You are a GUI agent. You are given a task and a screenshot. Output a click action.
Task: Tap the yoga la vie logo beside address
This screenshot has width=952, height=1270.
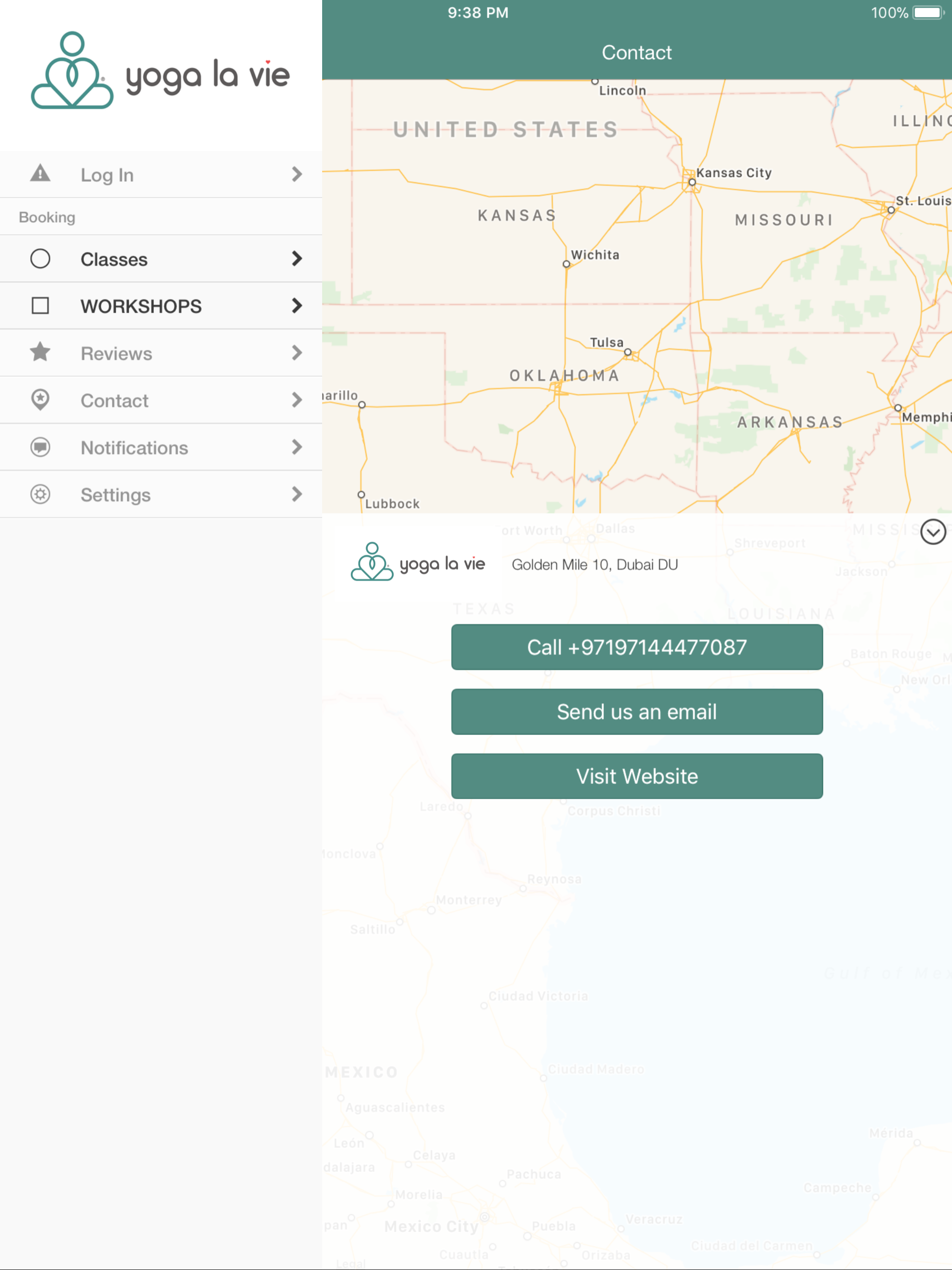pos(418,562)
